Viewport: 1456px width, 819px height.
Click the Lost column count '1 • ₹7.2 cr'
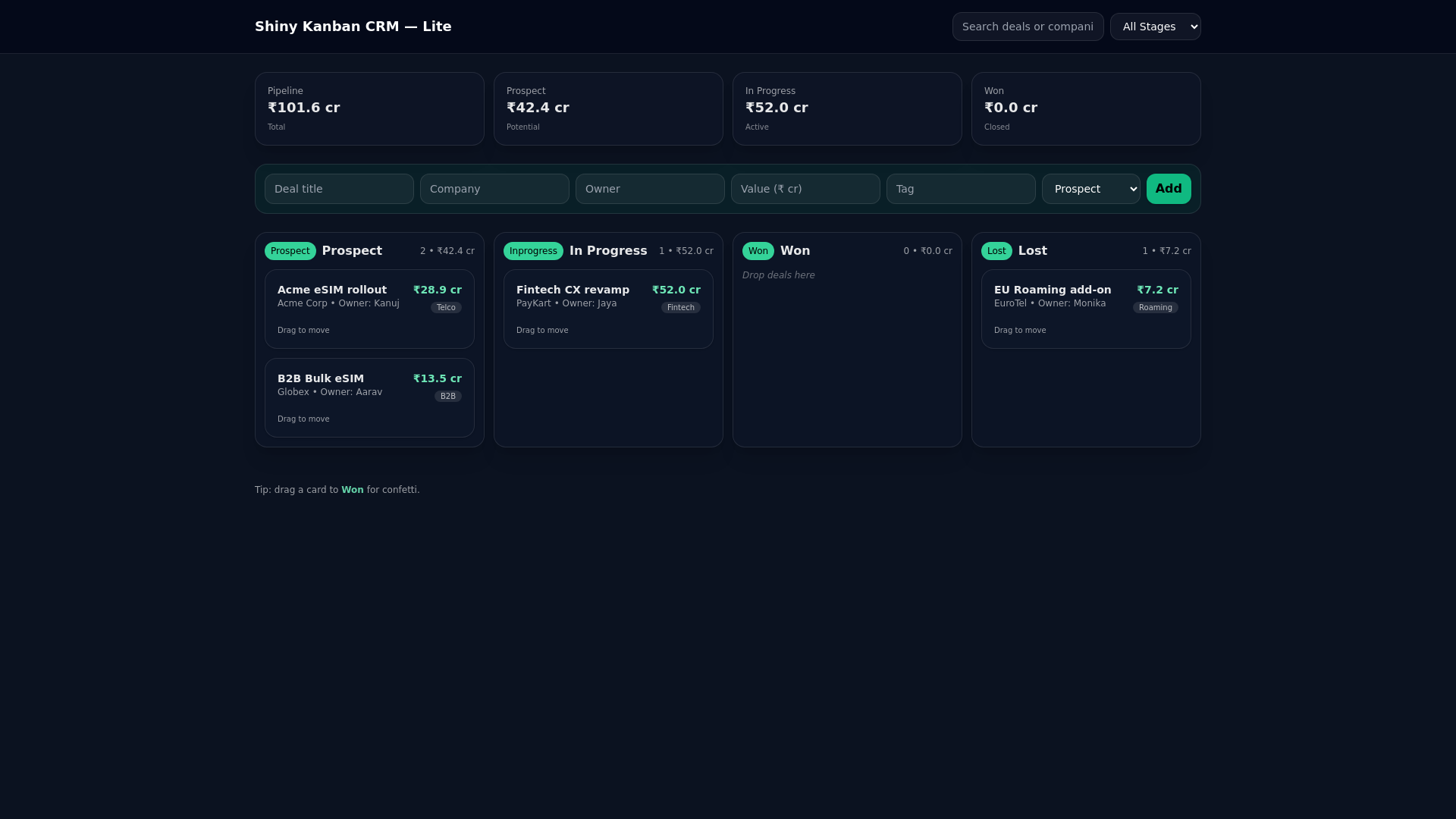[1167, 251]
